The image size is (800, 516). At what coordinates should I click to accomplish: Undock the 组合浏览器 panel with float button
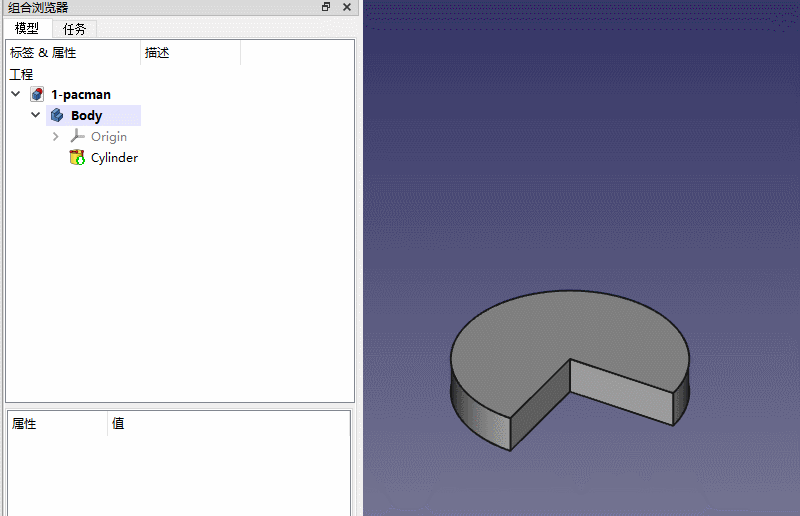326,7
